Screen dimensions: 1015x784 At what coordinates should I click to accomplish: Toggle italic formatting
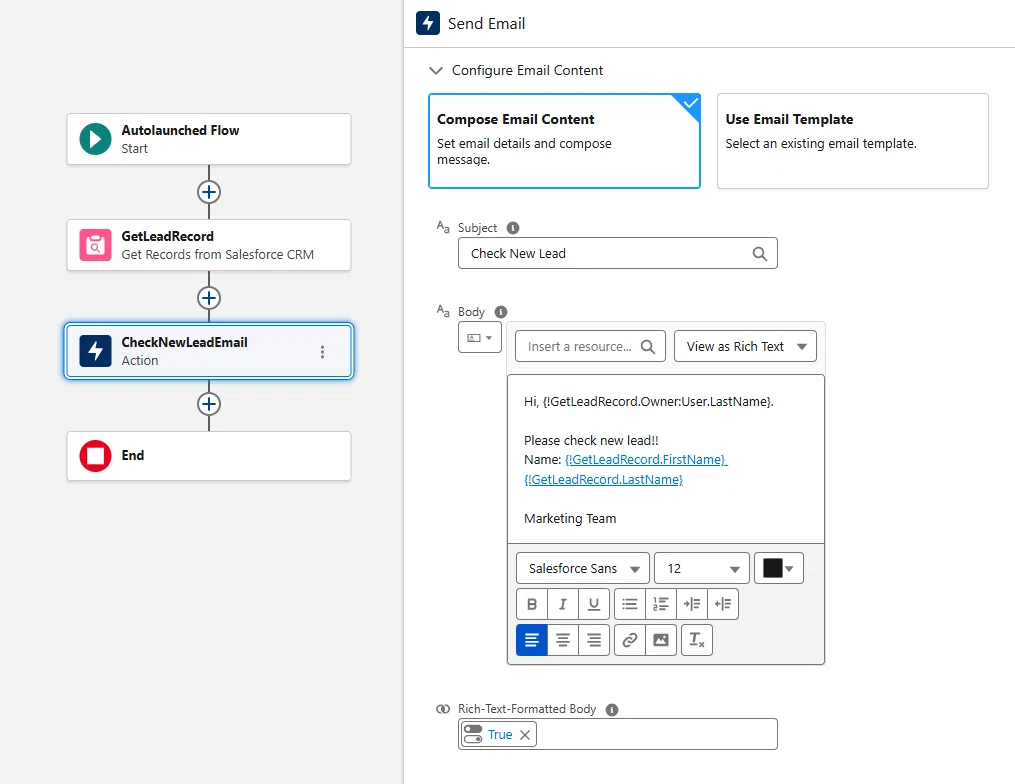(x=563, y=604)
